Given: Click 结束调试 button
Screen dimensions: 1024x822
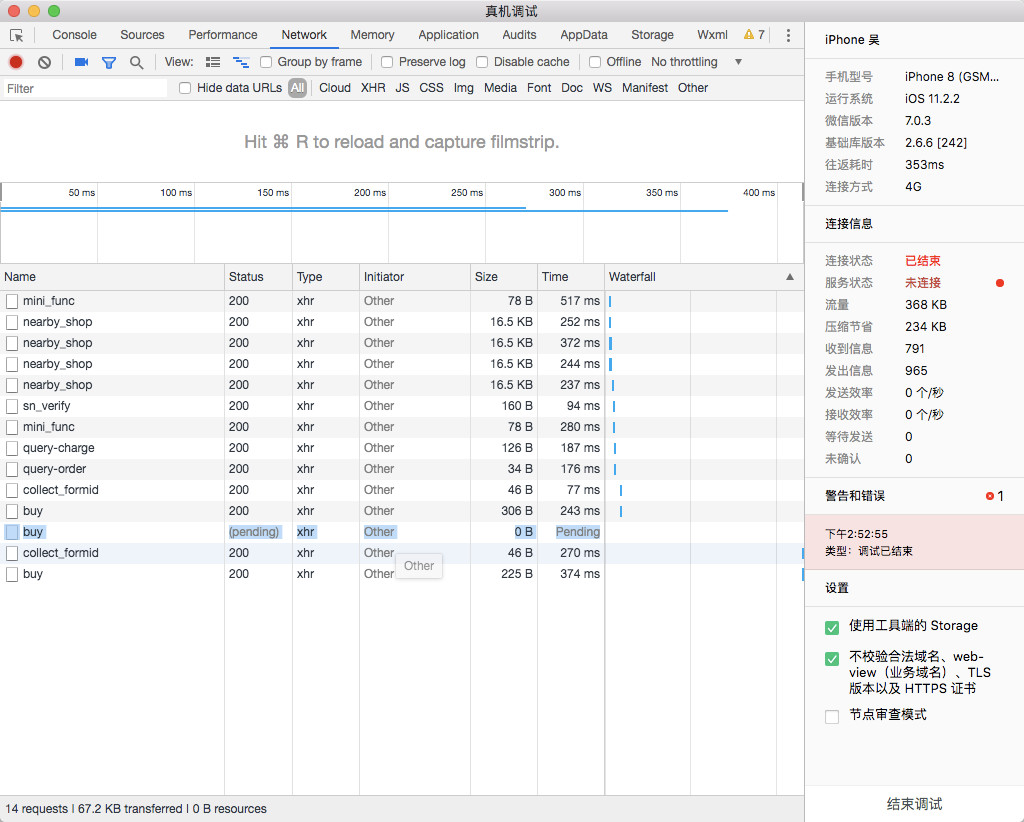Looking at the screenshot, I should pyautogui.click(x=914, y=804).
